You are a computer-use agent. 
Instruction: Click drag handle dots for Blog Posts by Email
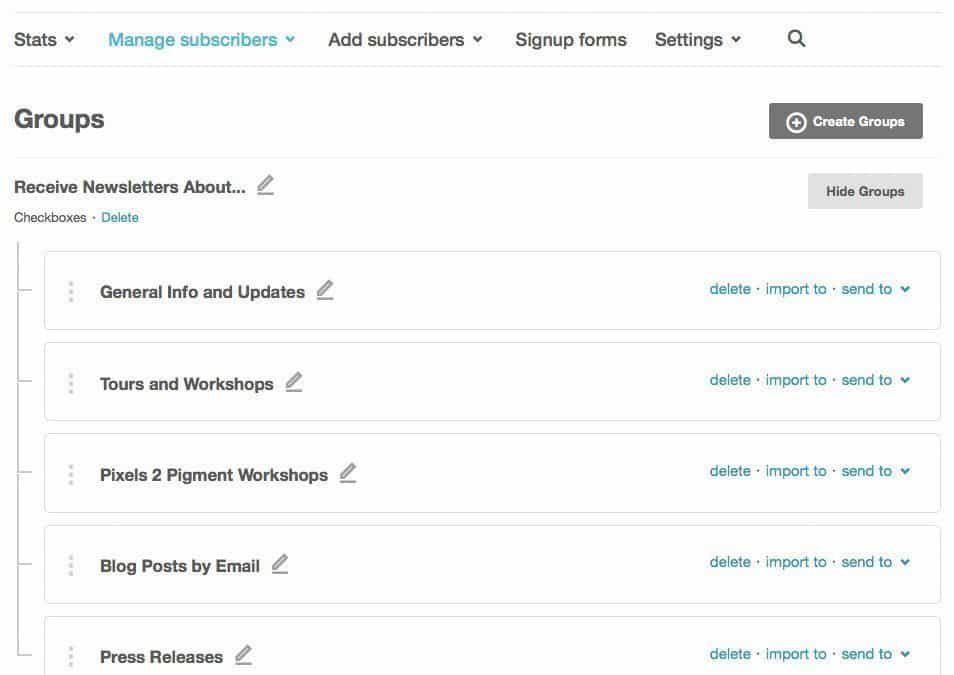[x=71, y=566]
